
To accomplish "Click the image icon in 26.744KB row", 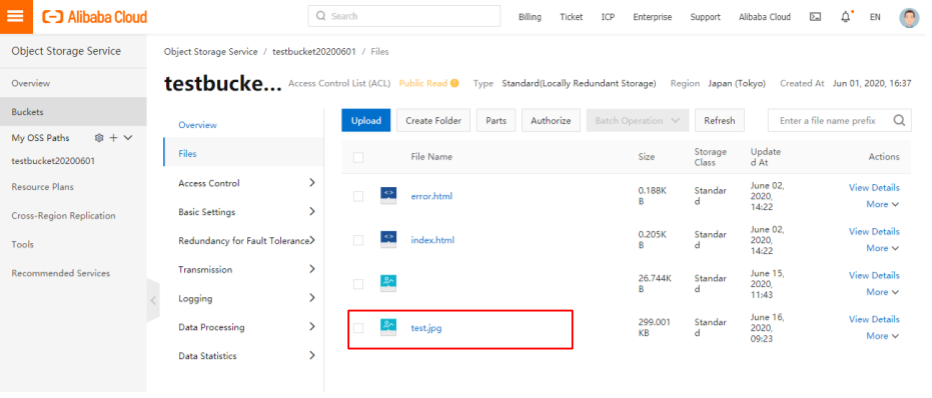I will [388, 284].
